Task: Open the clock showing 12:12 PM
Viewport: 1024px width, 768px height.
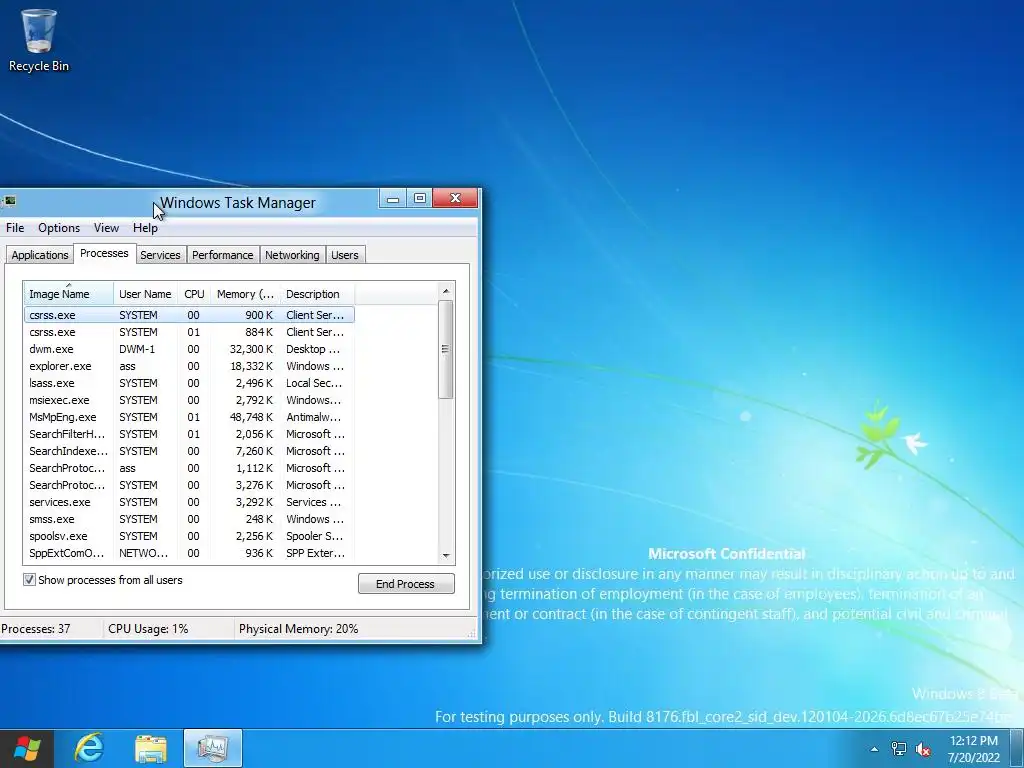Action: pyautogui.click(x=973, y=749)
